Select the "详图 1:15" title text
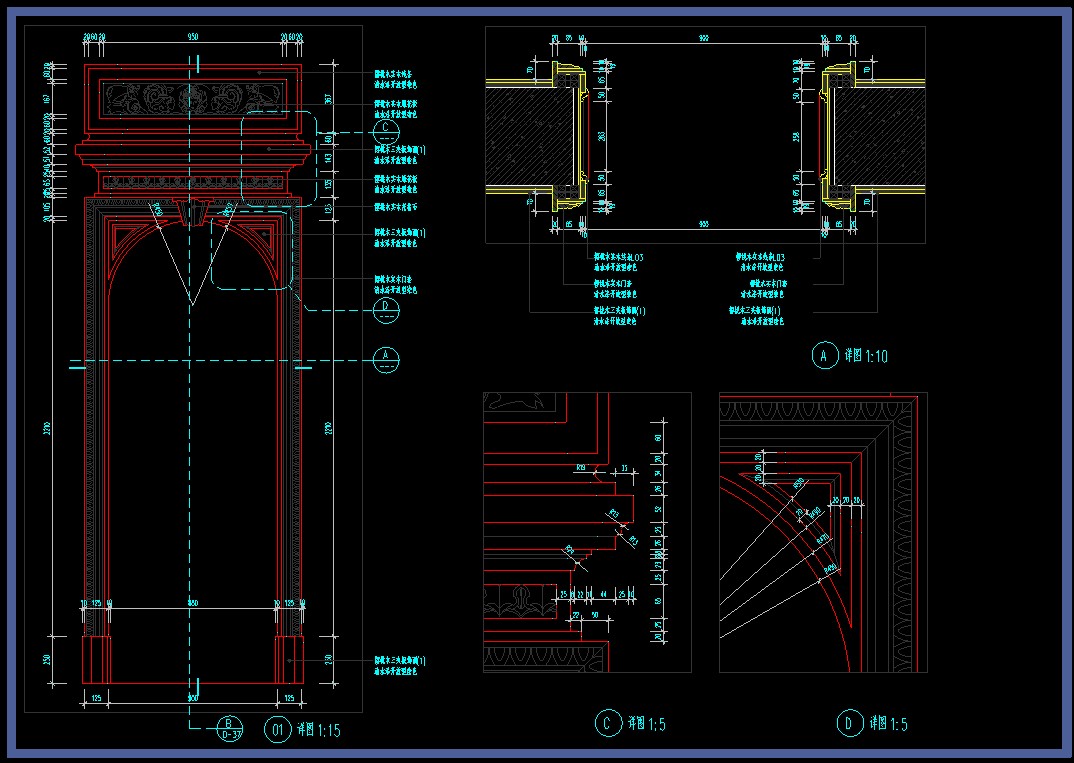 (319, 730)
